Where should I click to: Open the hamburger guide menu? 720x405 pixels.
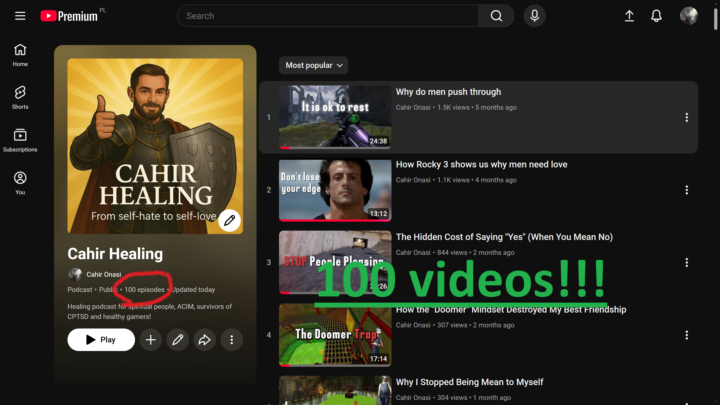[x=20, y=16]
